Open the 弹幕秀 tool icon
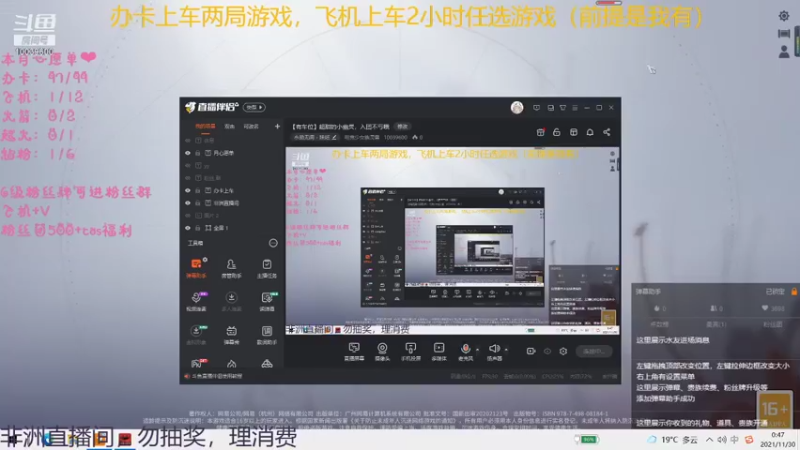 point(231,335)
